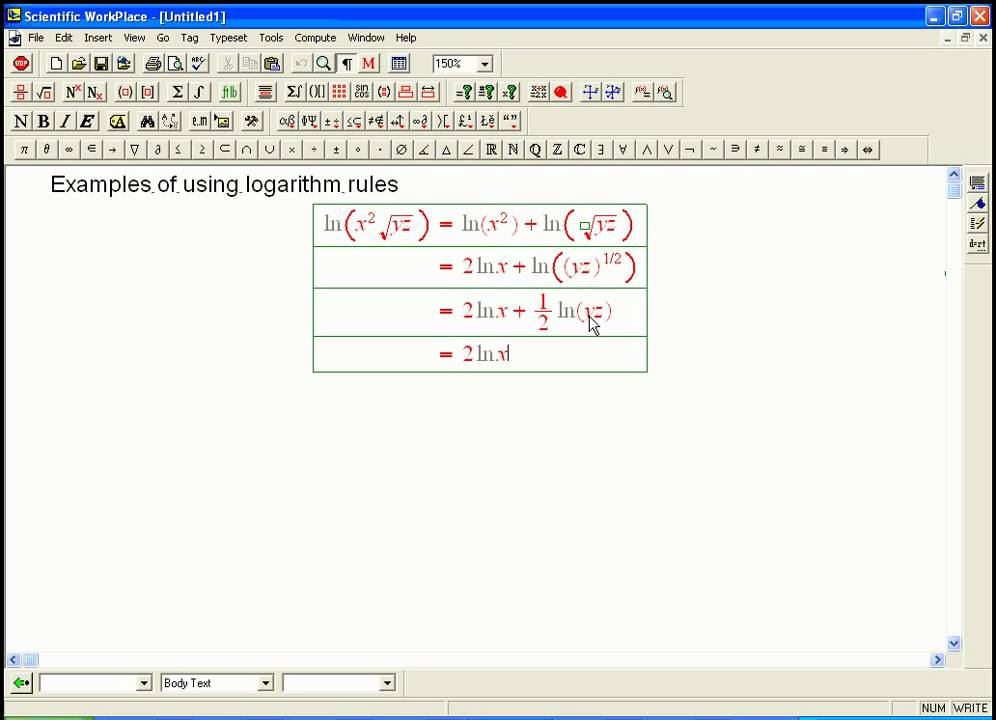Insert the for-all ∀ symbol
Image resolution: width=996 pixels, height=720 pixels.
[x=623, y=150]
